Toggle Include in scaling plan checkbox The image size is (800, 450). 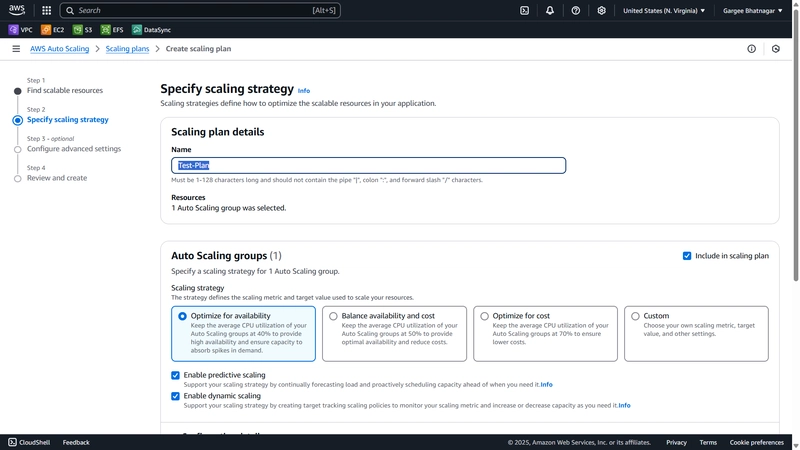point(687,256)
